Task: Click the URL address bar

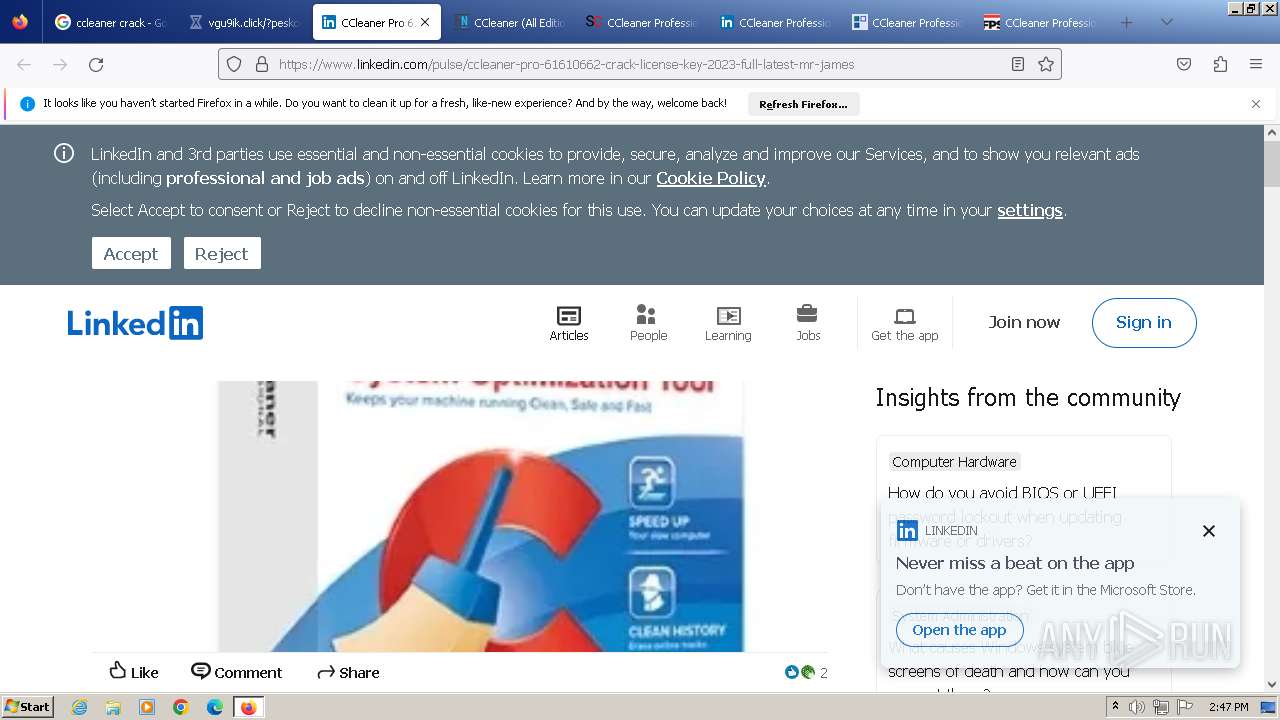Action: pyautogui.click(x=640, y=64)
